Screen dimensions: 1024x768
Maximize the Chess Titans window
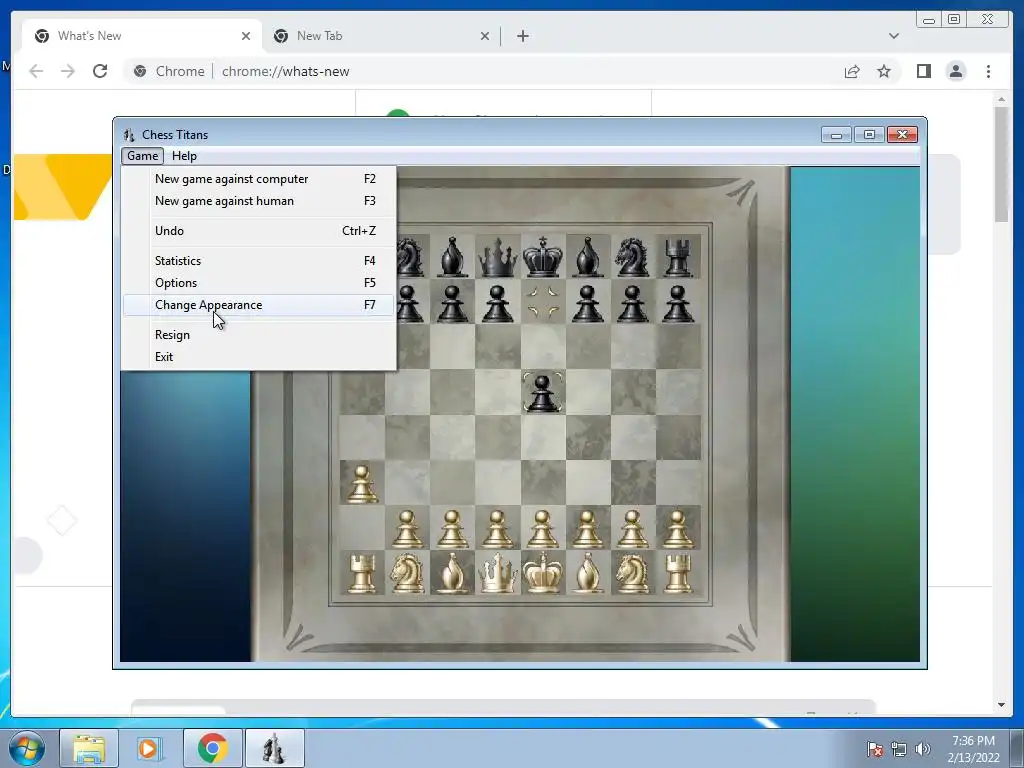[x=869, y=135]
